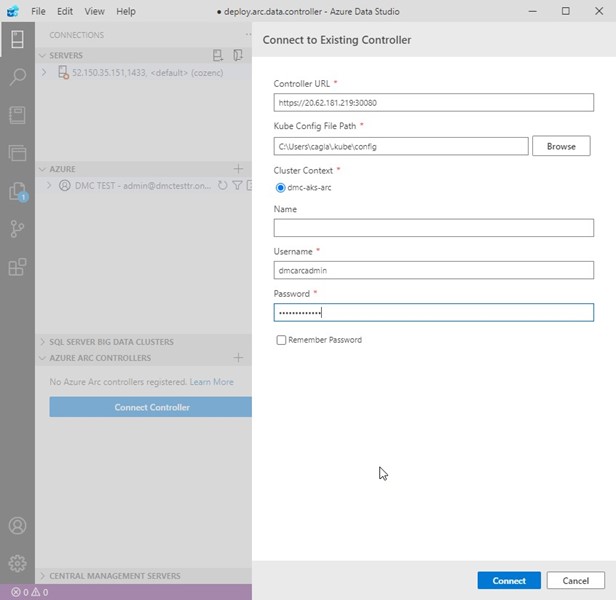Image resolution: width=616 pixels, height=600 pixels.
Task: Click New Connection icon in Servers header
Action: click(218, 56)
